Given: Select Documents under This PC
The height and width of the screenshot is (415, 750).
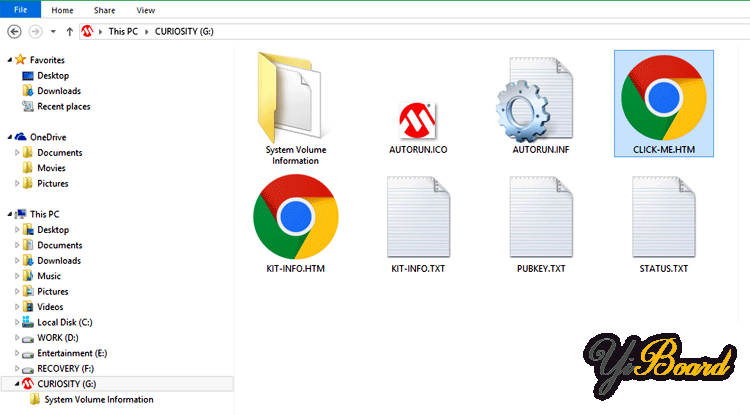Looking at the screenshot, I should point(60,245).
